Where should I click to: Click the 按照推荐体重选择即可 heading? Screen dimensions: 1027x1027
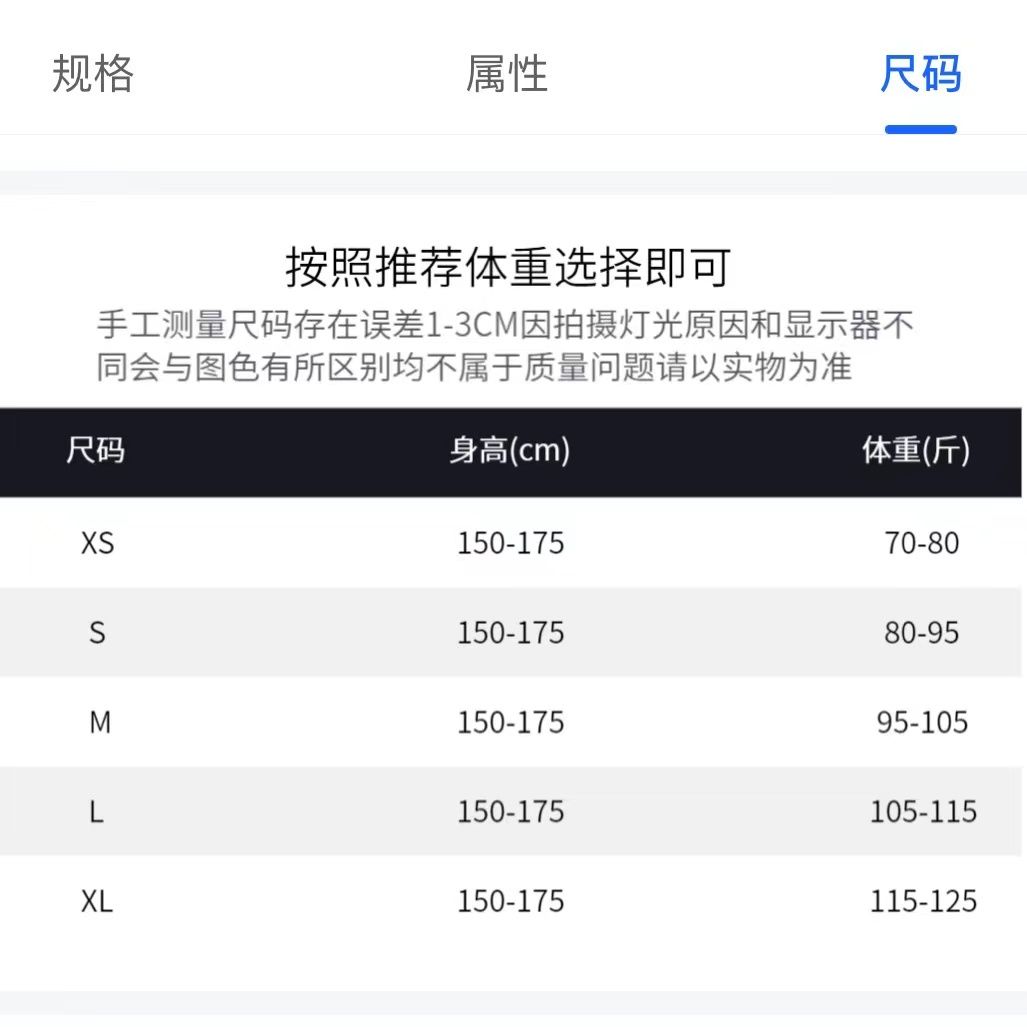(x=508, y=267)
